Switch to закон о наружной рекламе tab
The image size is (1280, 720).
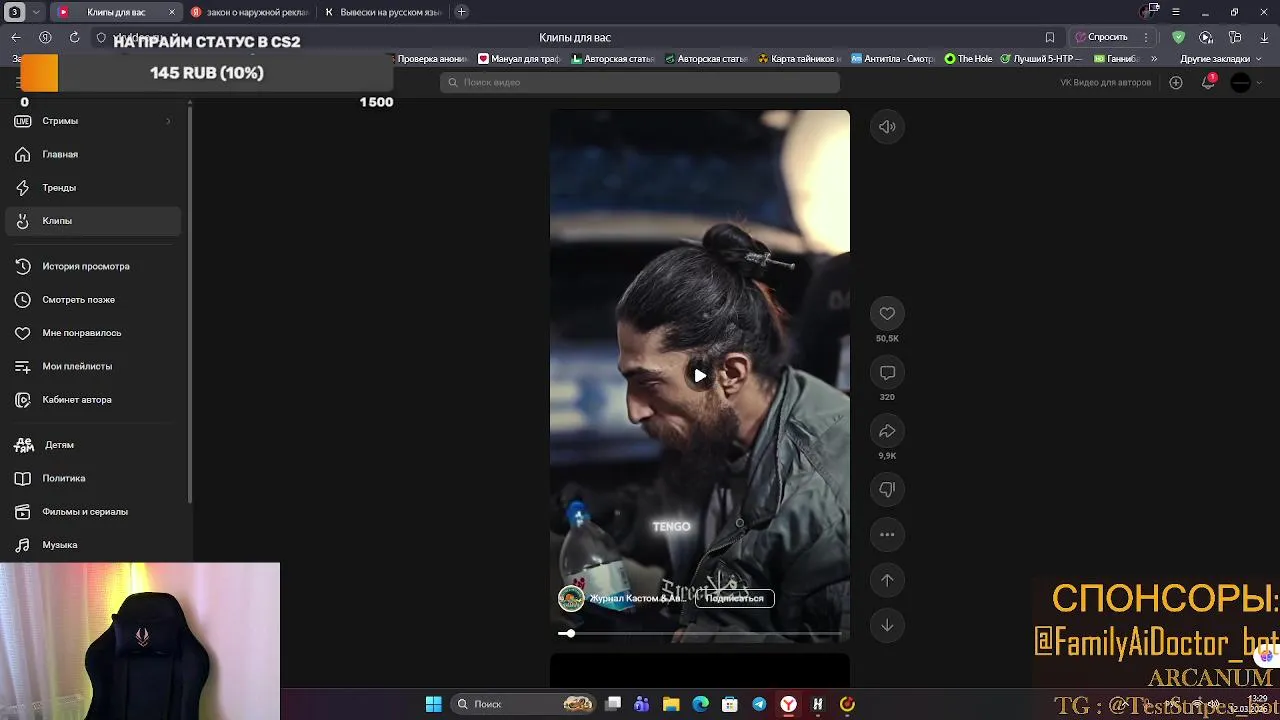[250, 12]
